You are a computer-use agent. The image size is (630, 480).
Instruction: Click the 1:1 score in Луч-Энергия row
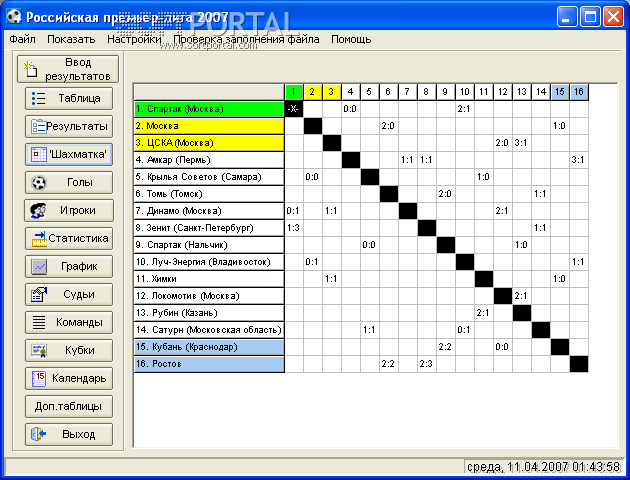[579, 262]
